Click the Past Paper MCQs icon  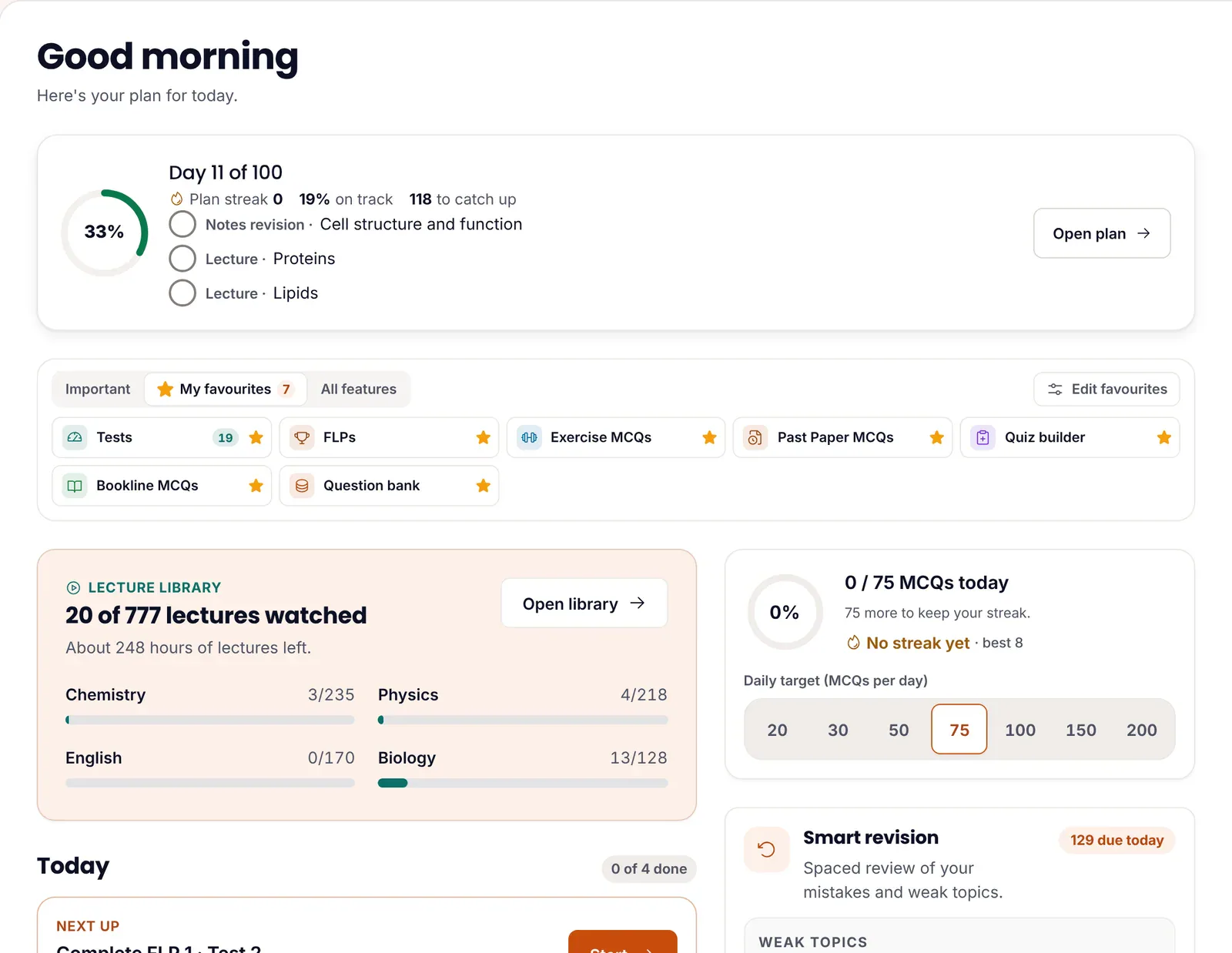tap(755, 437)
